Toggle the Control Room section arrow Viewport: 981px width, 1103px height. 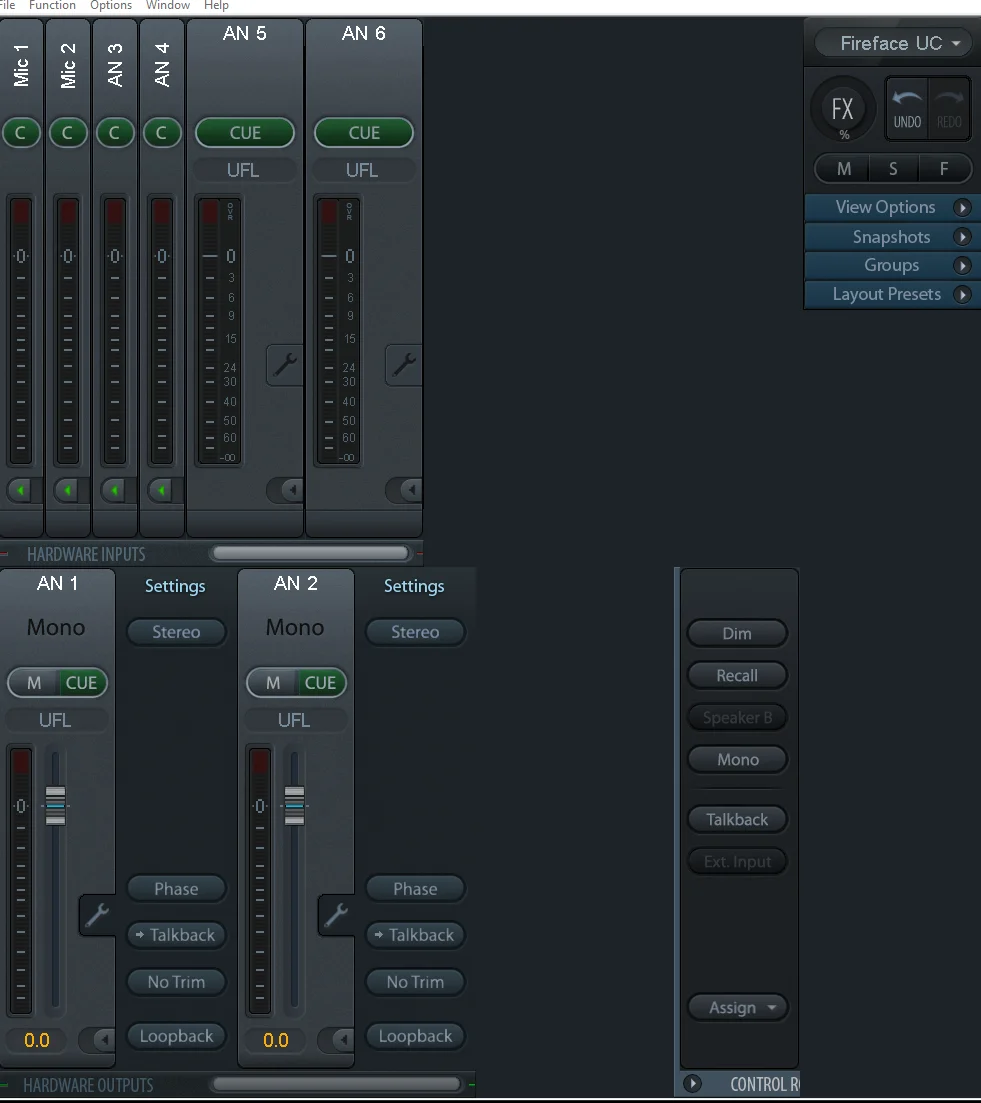pyautogui.click(x=692, y=1083)
